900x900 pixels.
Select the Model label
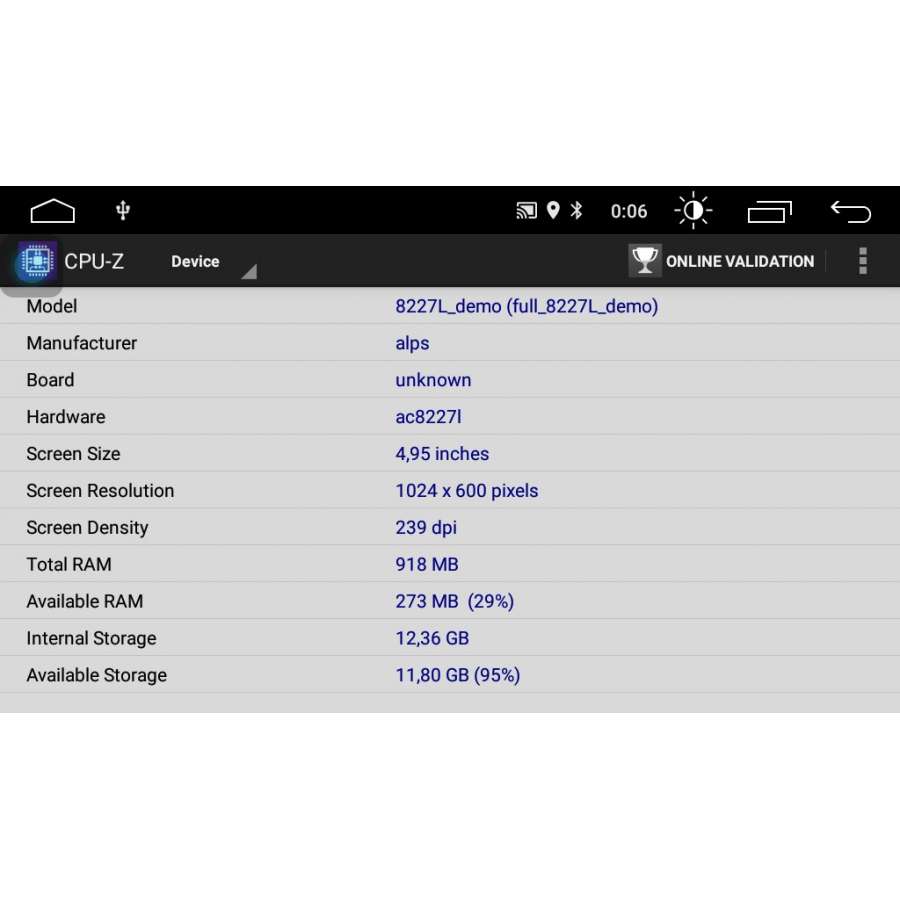tap(52, 306)
